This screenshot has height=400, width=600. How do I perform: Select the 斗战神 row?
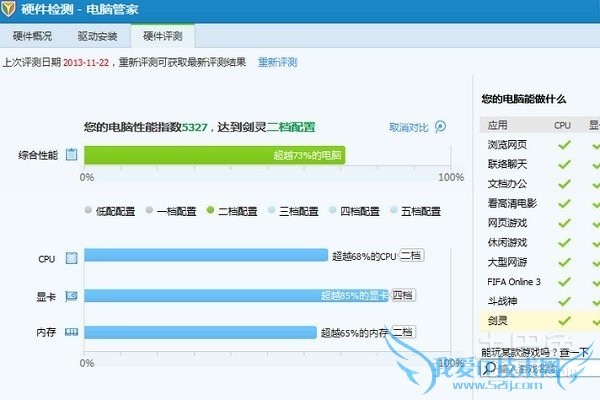540,302
